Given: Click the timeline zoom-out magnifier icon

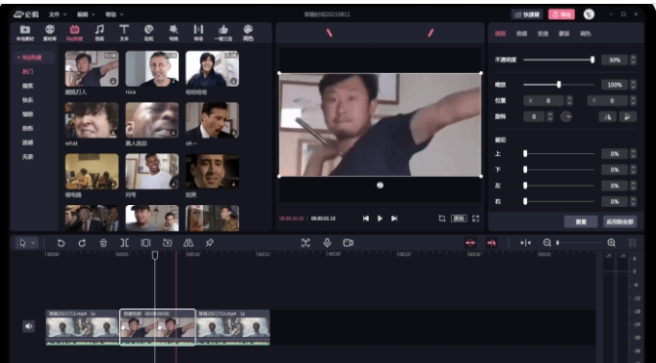Looking at the screenshot, I should [x=547, y=243].
